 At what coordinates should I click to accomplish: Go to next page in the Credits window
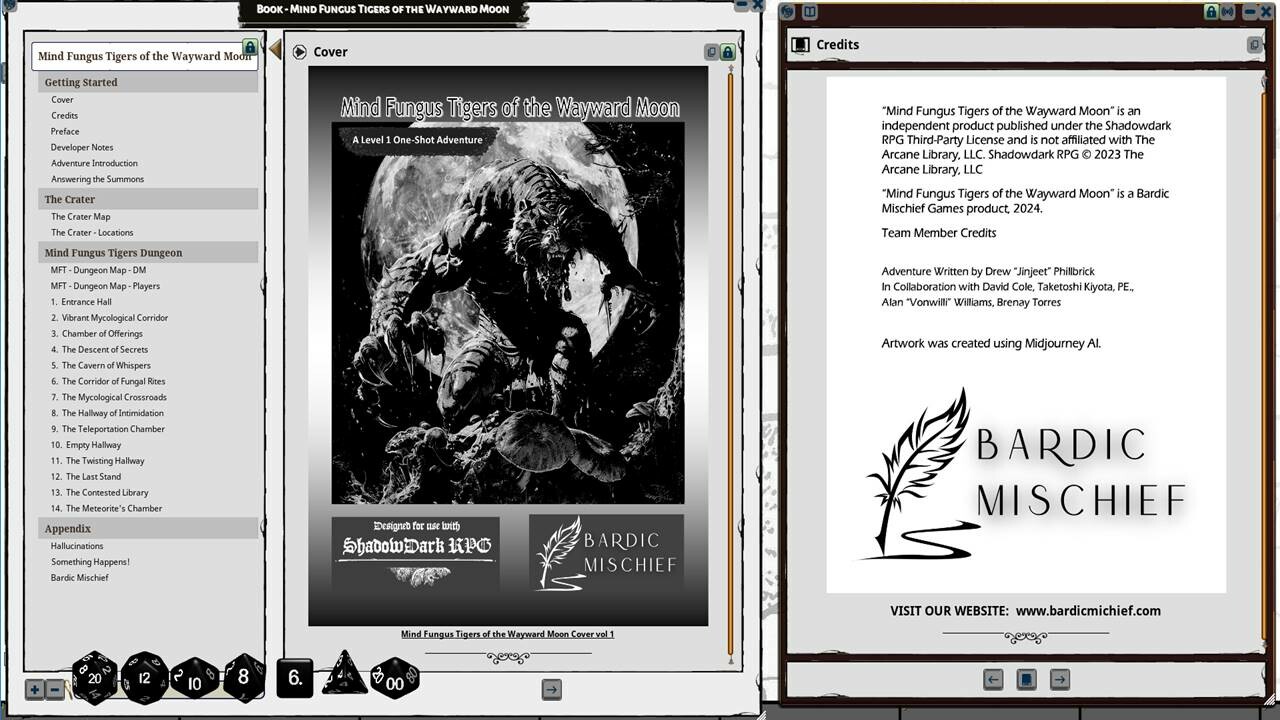point(1059,679)
